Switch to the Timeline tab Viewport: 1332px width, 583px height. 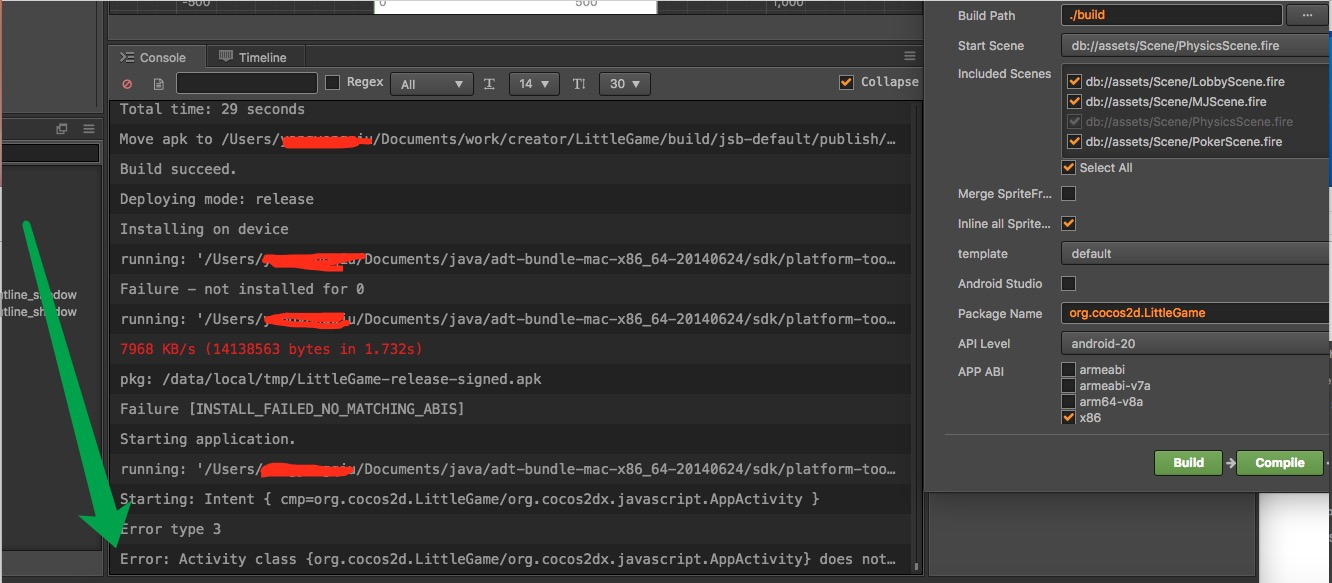(x=253, y=57)
